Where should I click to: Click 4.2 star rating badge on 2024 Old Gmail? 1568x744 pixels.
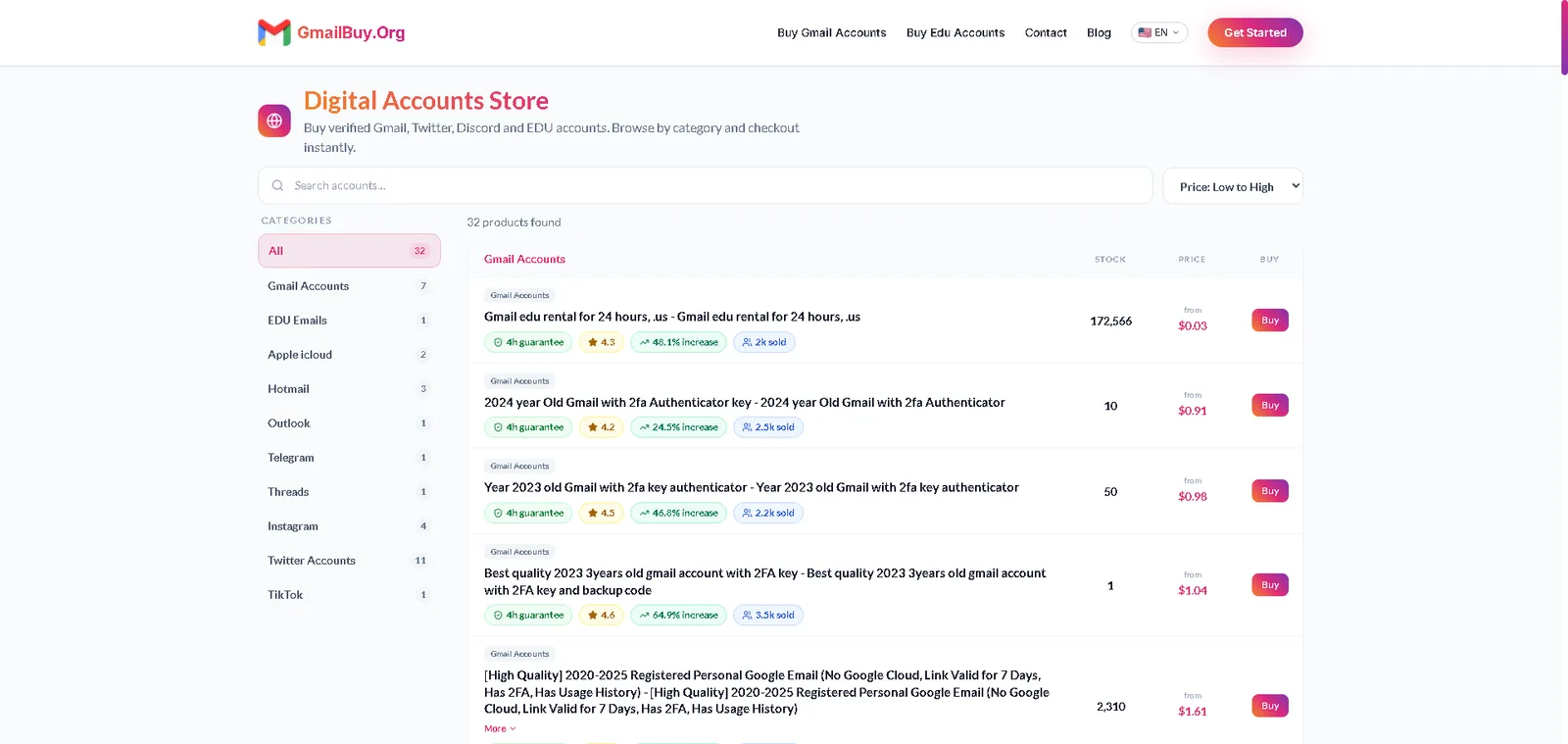602,427
